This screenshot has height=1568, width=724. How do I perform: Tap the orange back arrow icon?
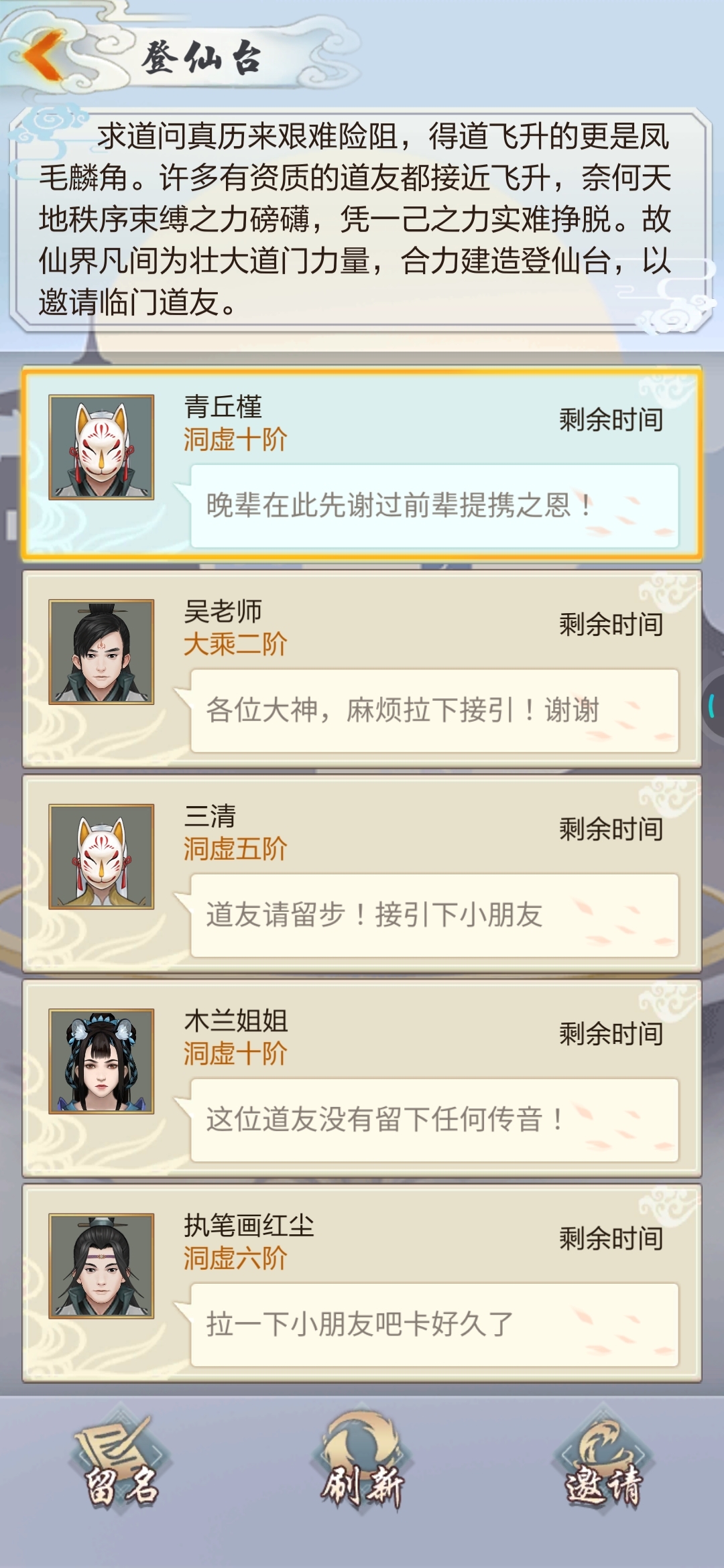[x=44, y=54]
